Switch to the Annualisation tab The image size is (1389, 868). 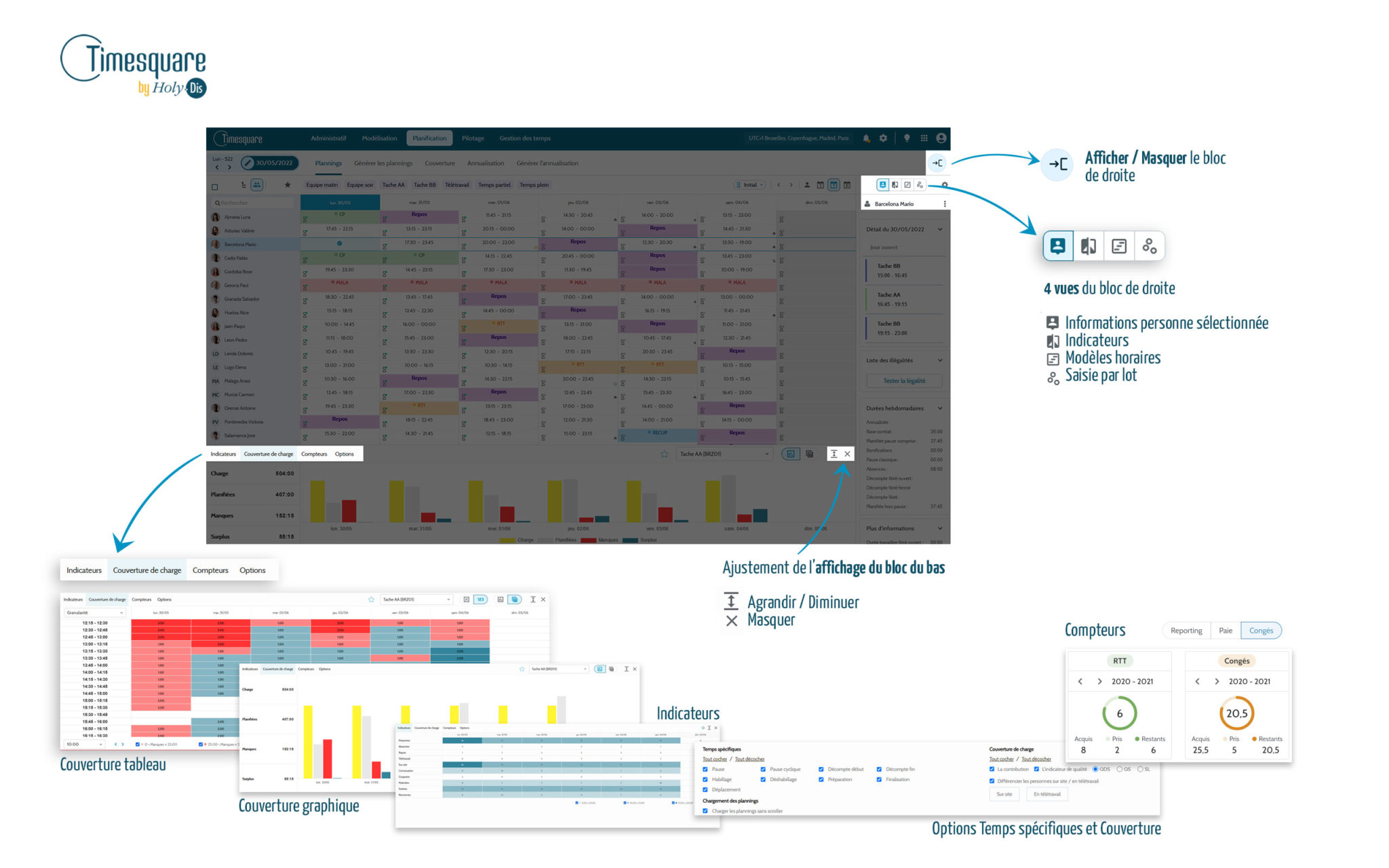point(486,163)
